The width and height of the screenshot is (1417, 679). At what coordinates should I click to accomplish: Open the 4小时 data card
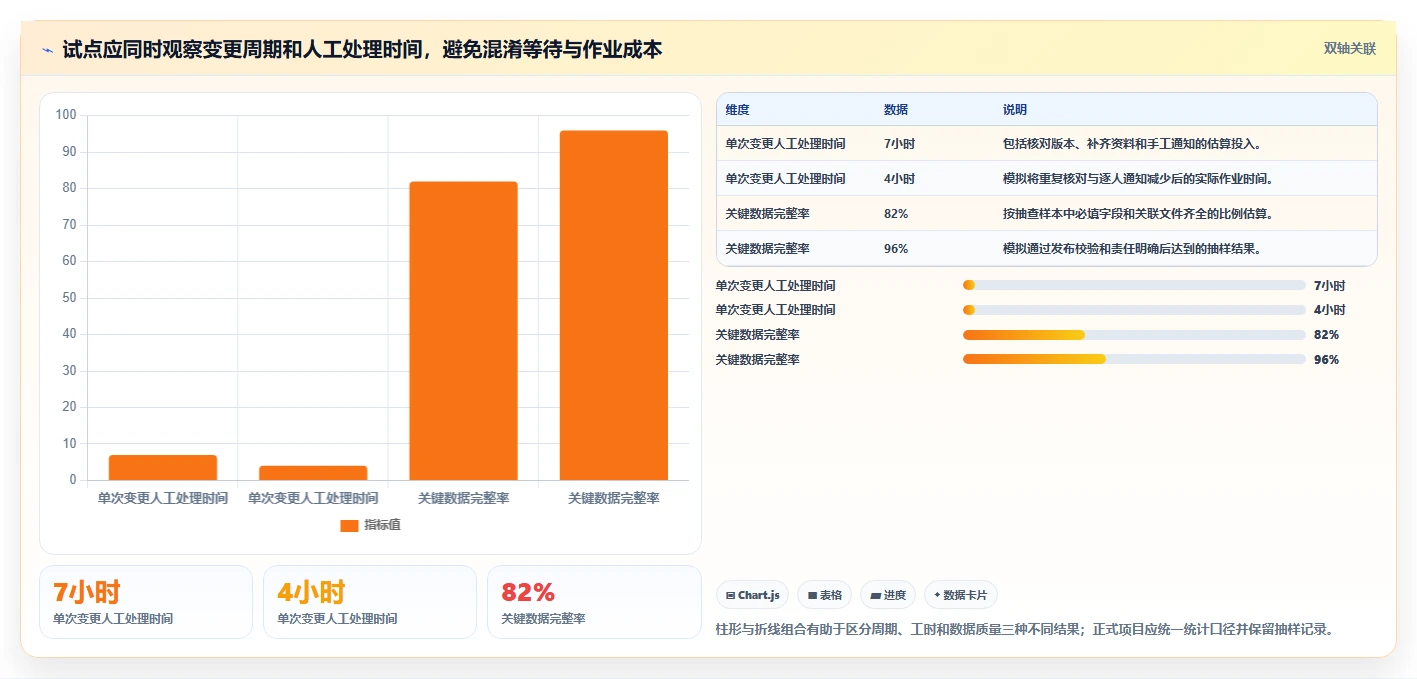point(370,602)
